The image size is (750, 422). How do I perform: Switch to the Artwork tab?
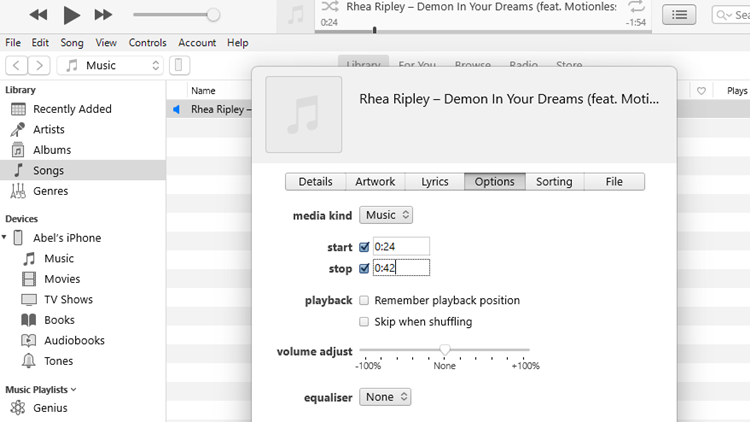[375, 182]
